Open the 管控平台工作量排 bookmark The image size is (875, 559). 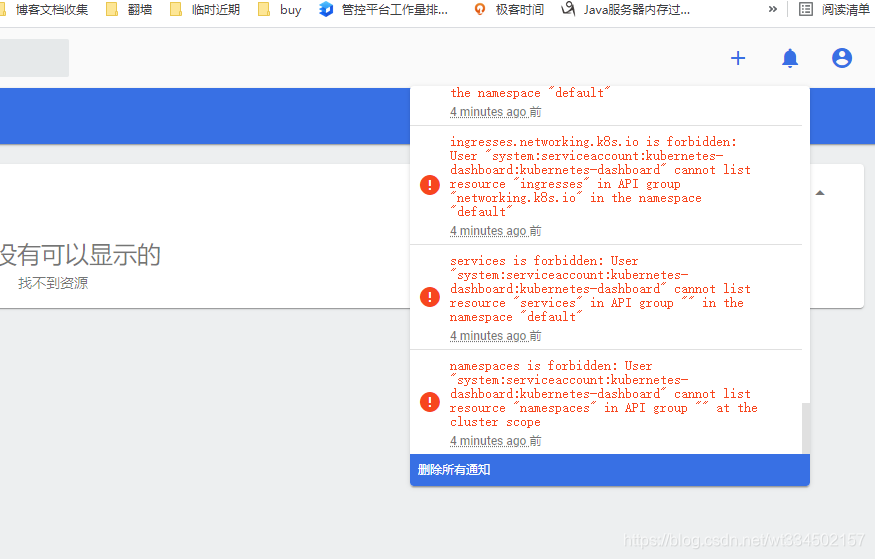(x=383, y=9)
